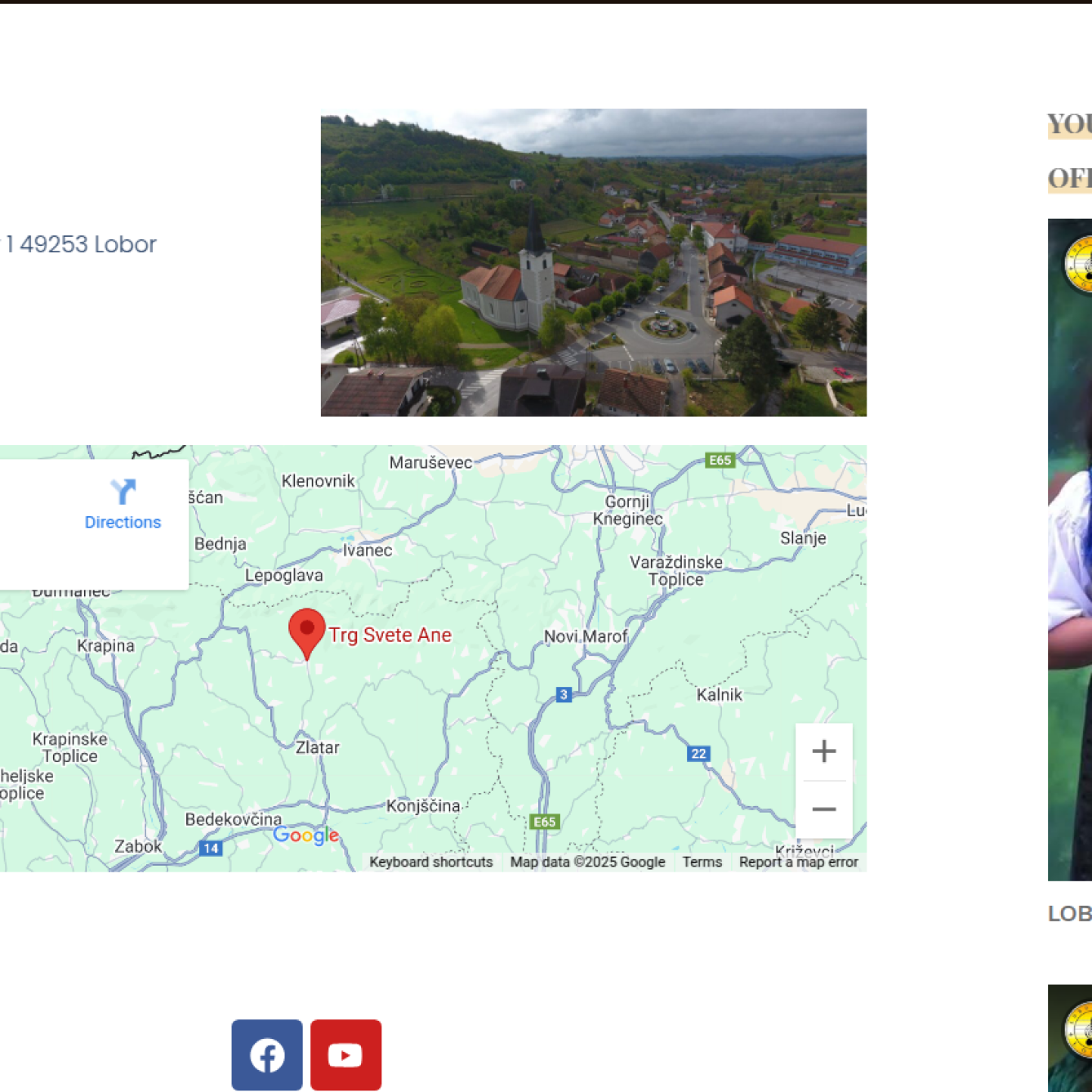
Task: Open the map Terms link
Action: (702, 862)
